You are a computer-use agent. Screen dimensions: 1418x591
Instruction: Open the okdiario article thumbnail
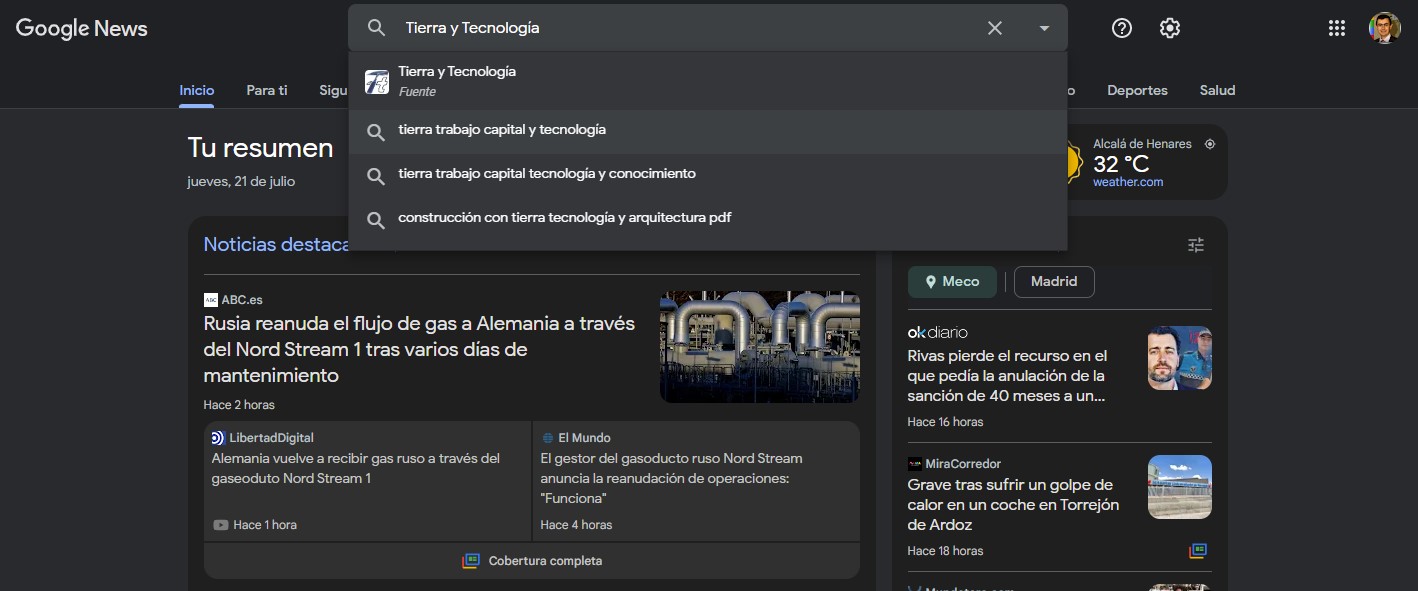pos(1180,358)
